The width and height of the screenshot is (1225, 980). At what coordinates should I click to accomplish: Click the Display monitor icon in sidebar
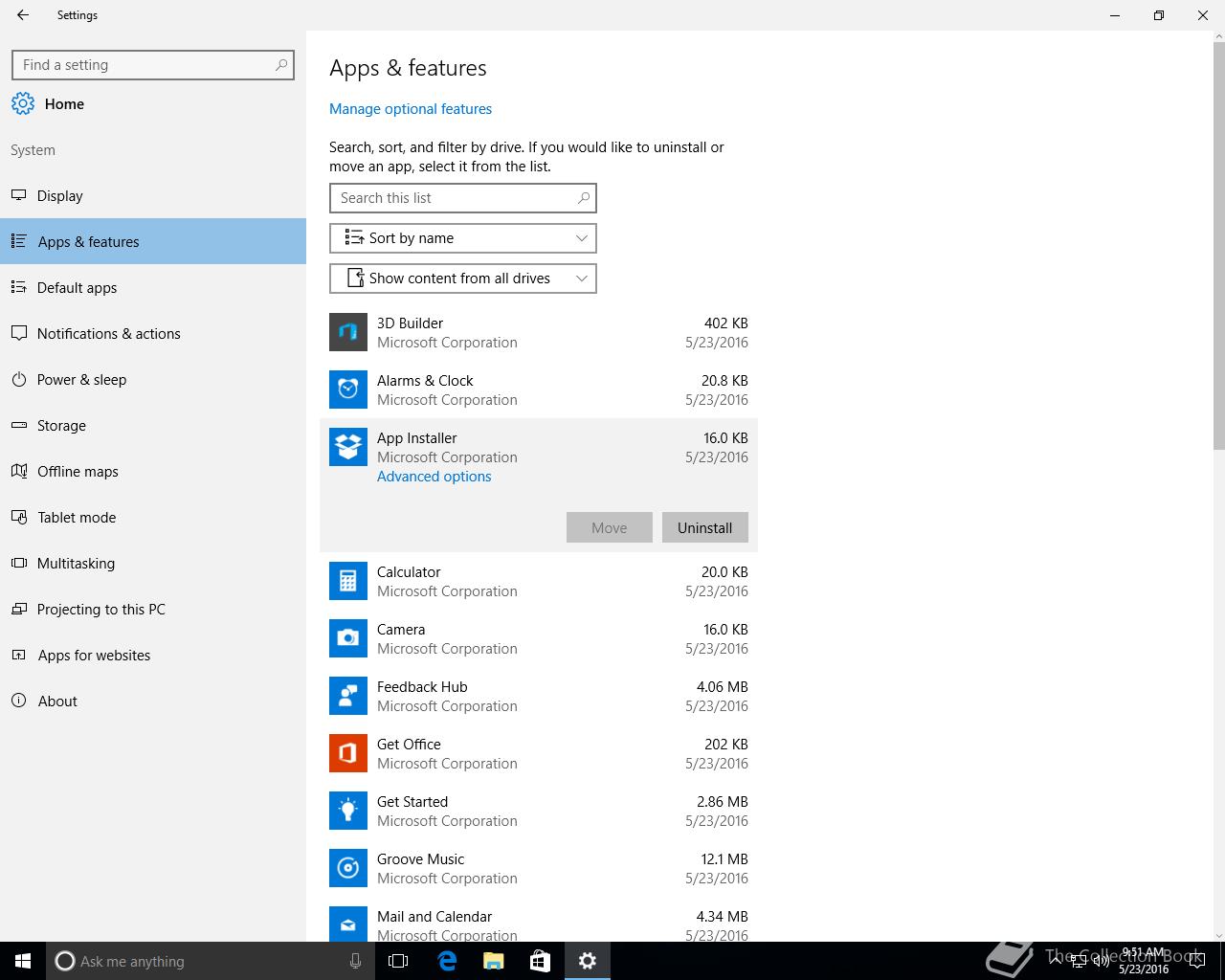click(18, 195)
